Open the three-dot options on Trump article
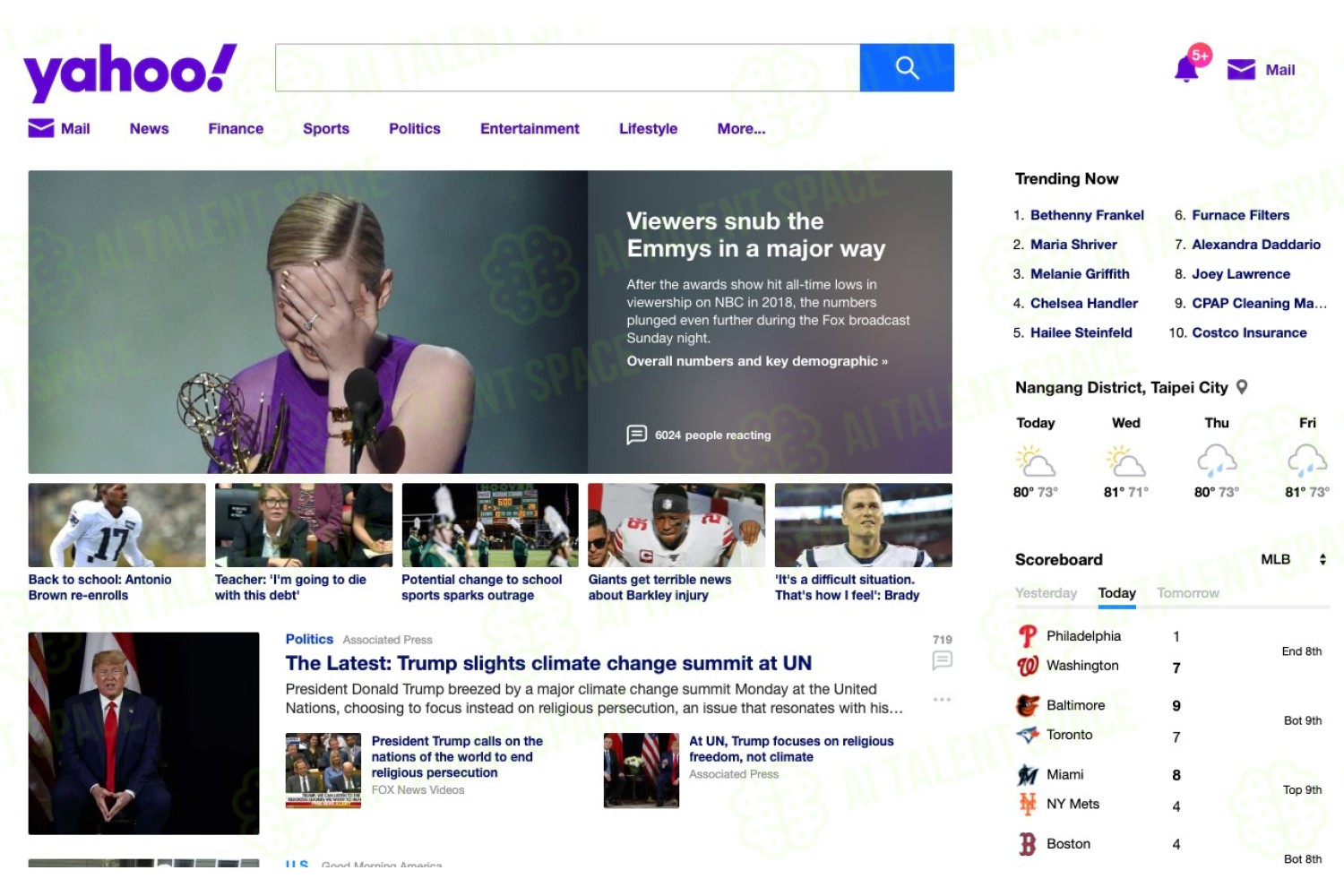The image size is (1344, 896). pos(942,699)
